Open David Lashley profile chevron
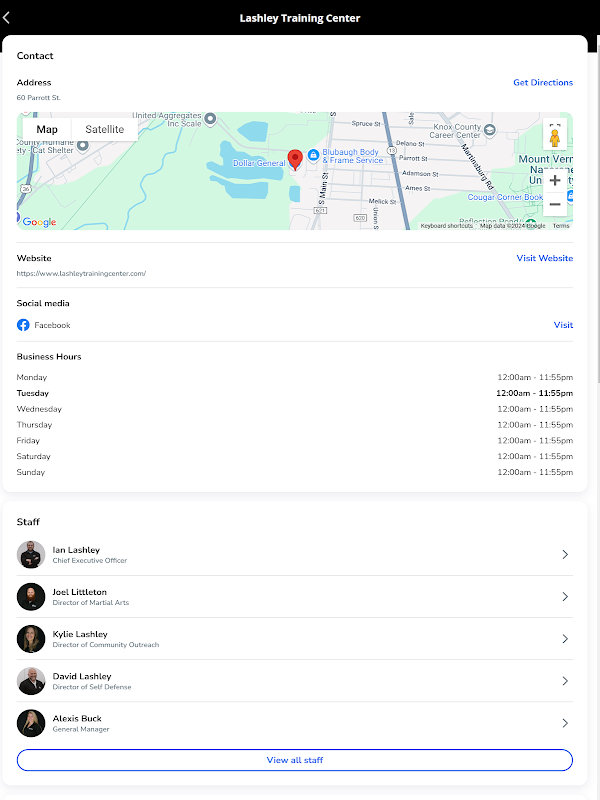The width and height of the screenshot is (600, 800). [x=565, y=681]
